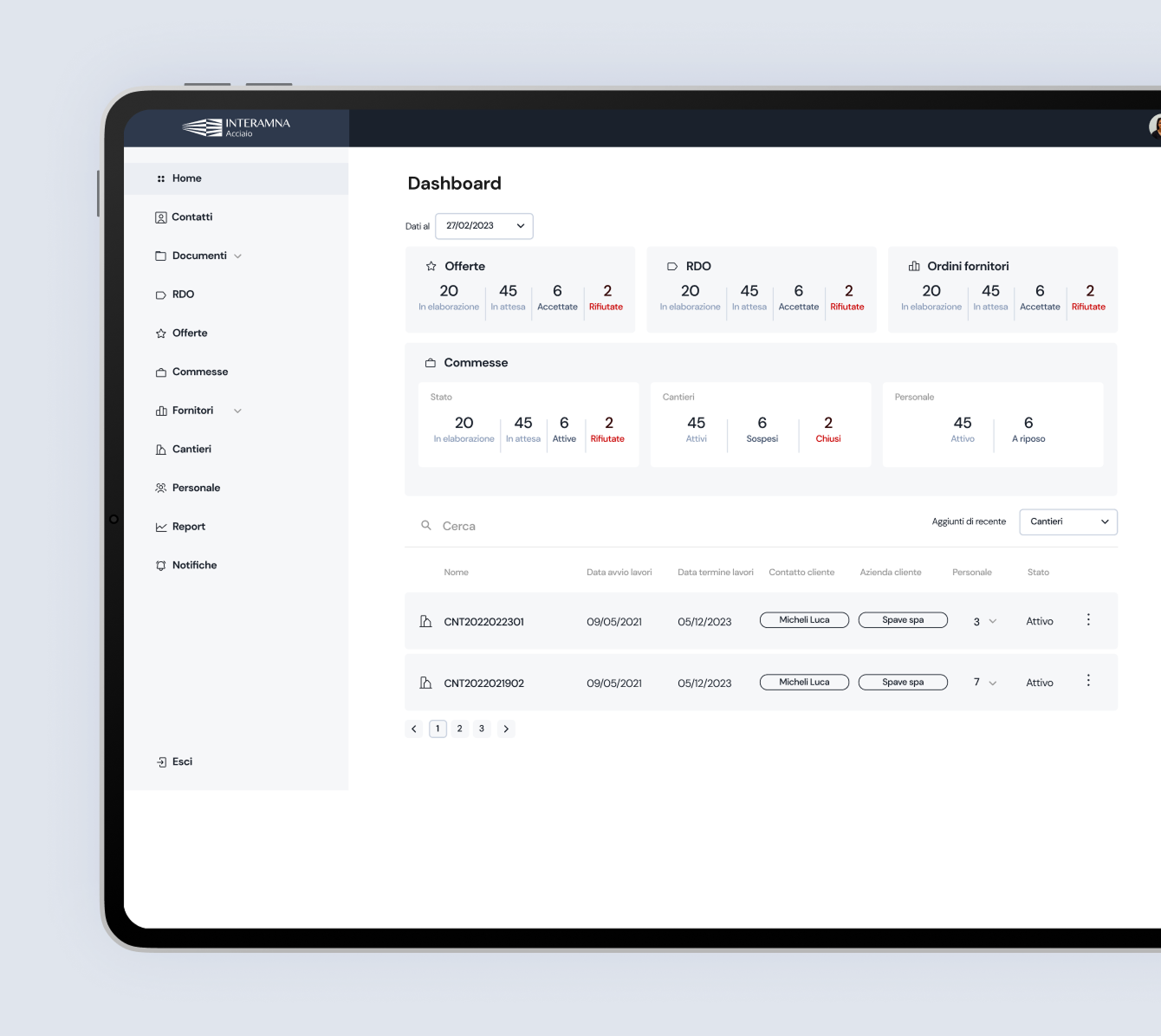1161x1036 pixels.
Task: Click Esci to log out
Action: point(182,762)
